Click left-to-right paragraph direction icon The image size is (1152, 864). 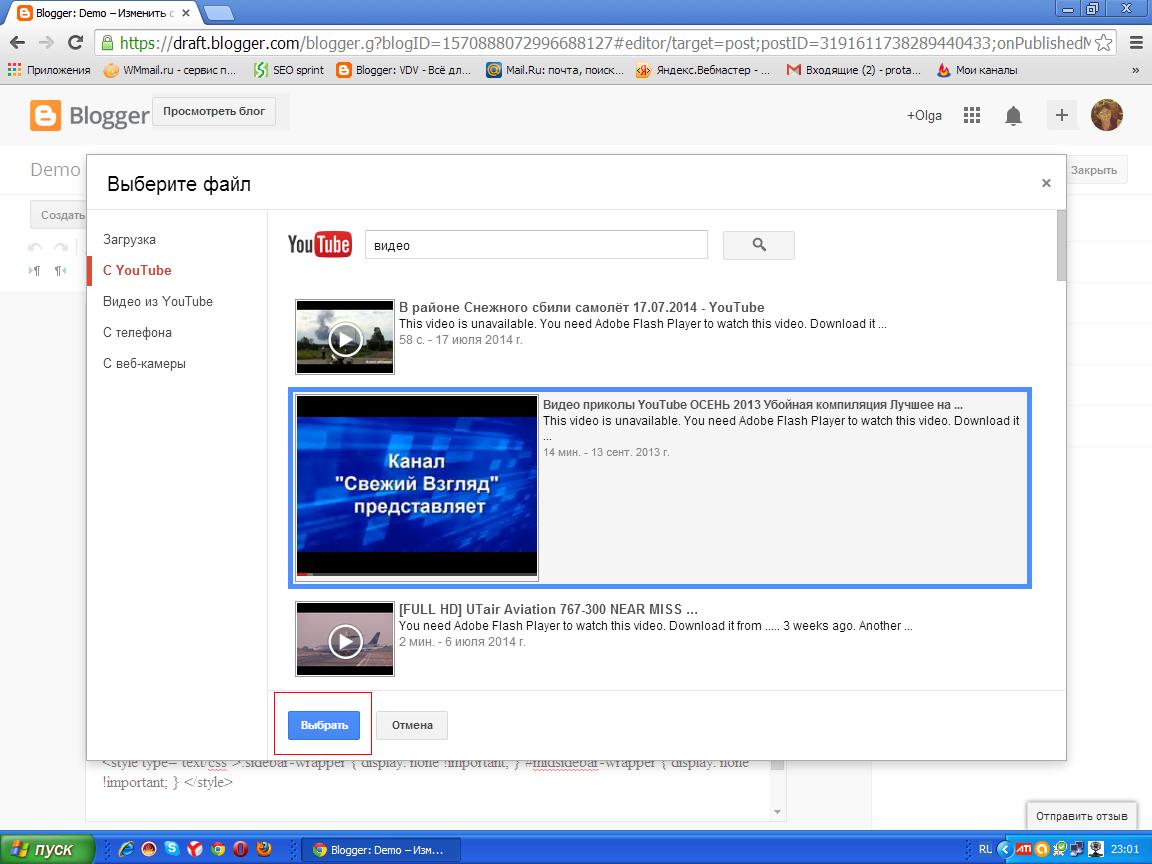(x=34, y=271)
